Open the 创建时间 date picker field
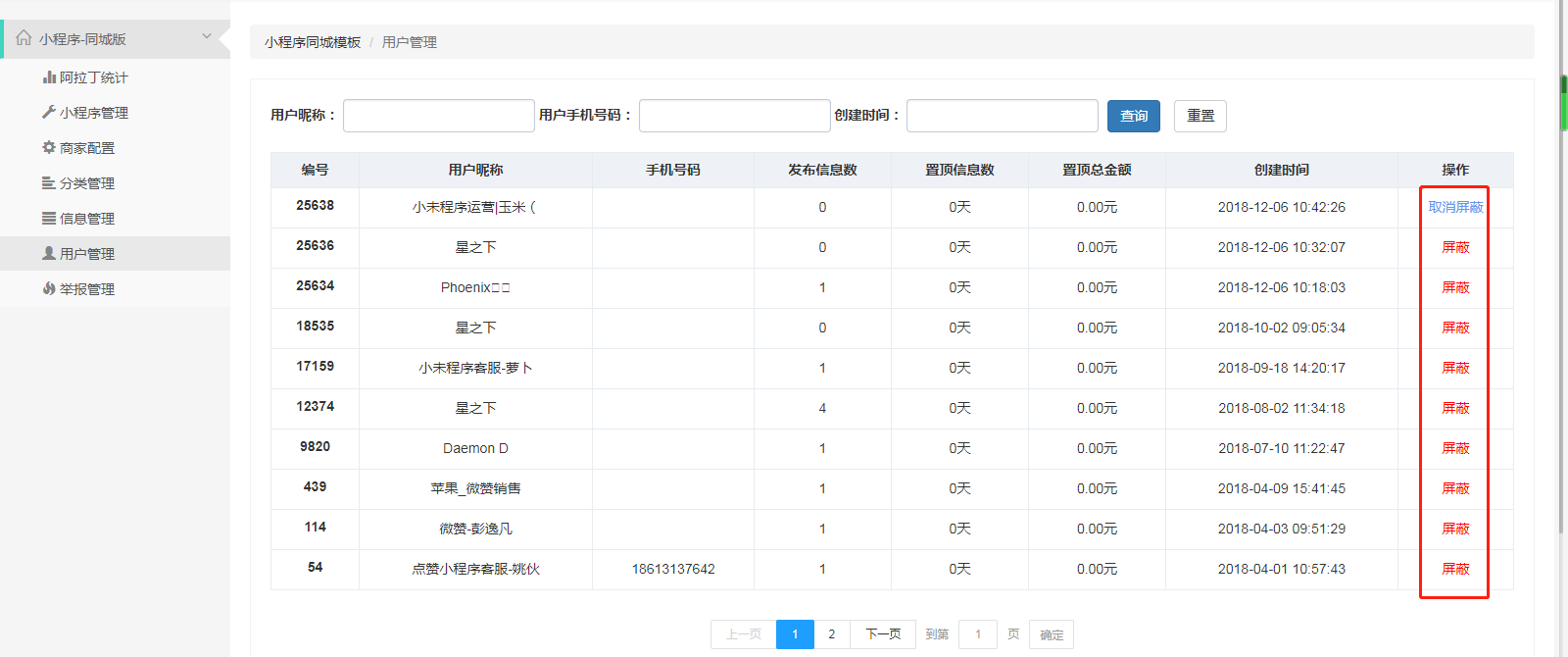This screenshot has width=1568, height=657. coord(1002,116)
